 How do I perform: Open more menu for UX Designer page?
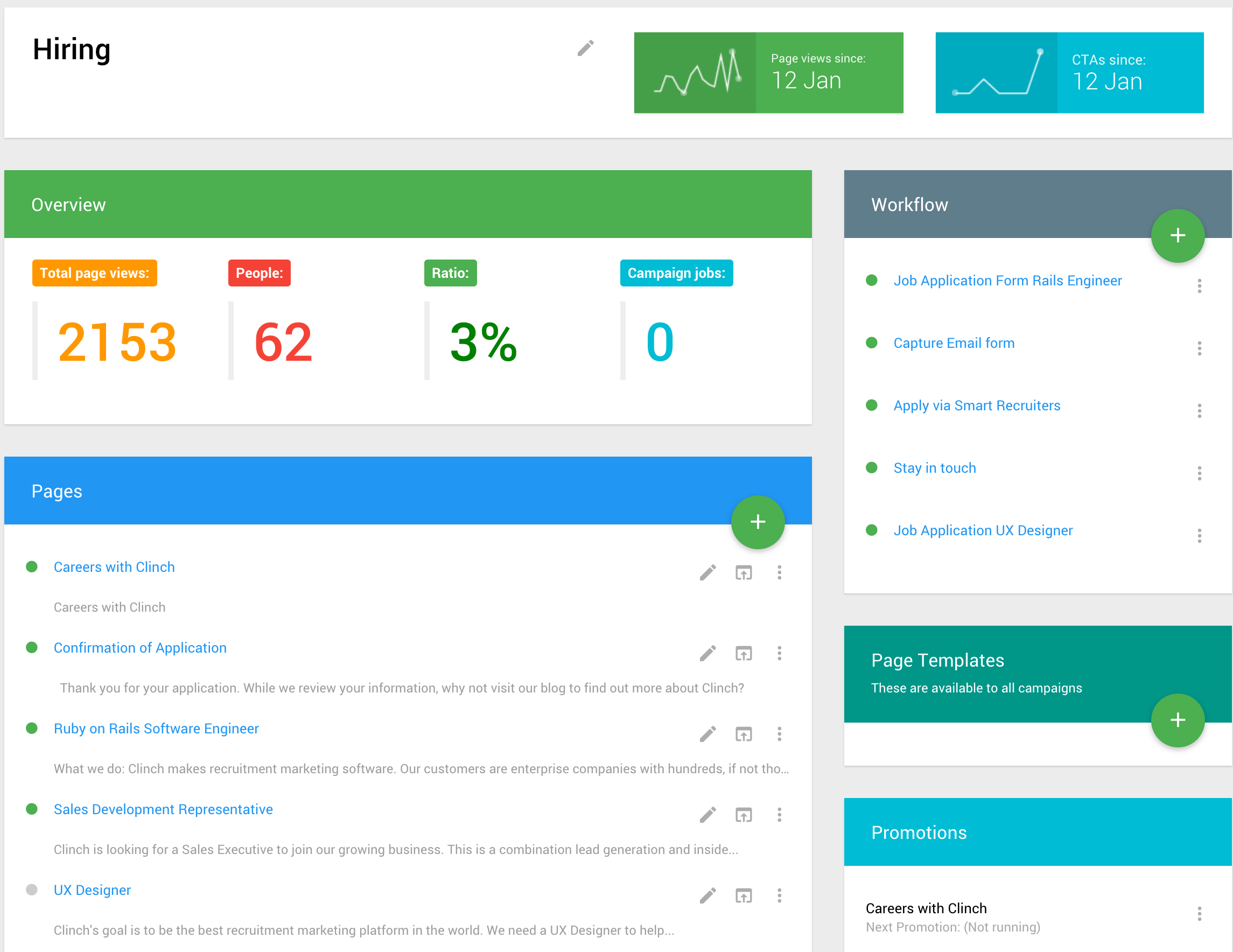pos(779,895)
